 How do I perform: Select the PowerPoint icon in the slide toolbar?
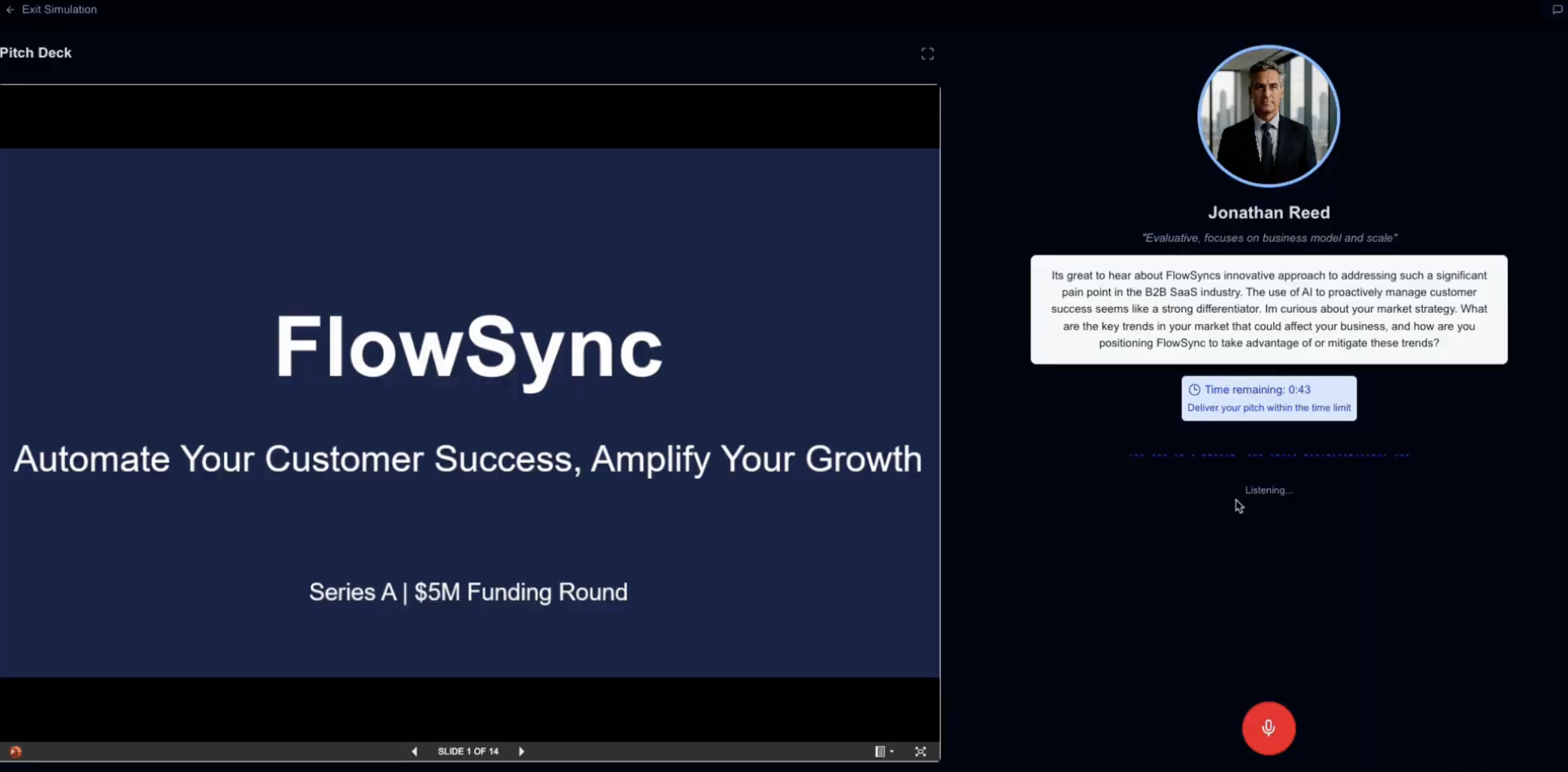[x=14, y=751]
